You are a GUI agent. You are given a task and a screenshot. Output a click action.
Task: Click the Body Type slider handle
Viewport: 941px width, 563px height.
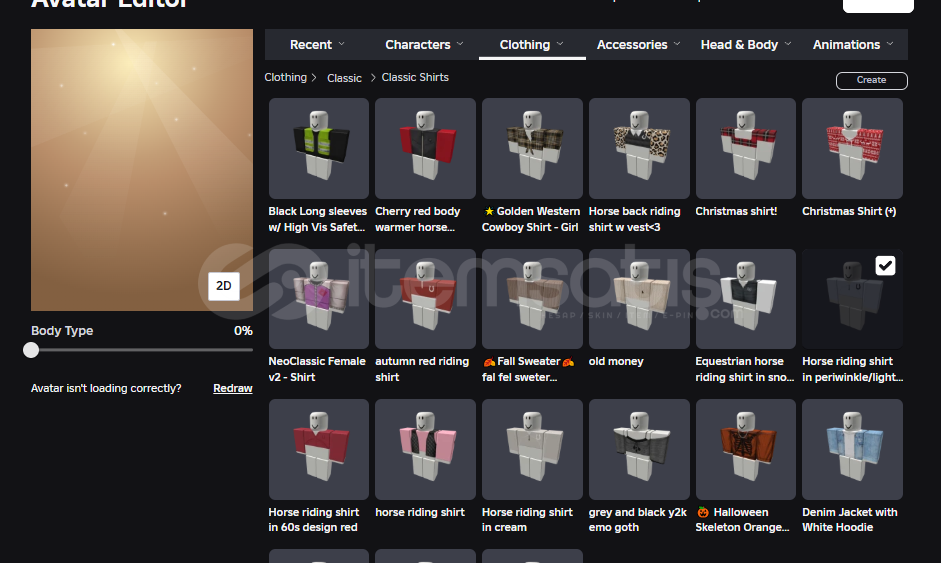tap(31, 350)
